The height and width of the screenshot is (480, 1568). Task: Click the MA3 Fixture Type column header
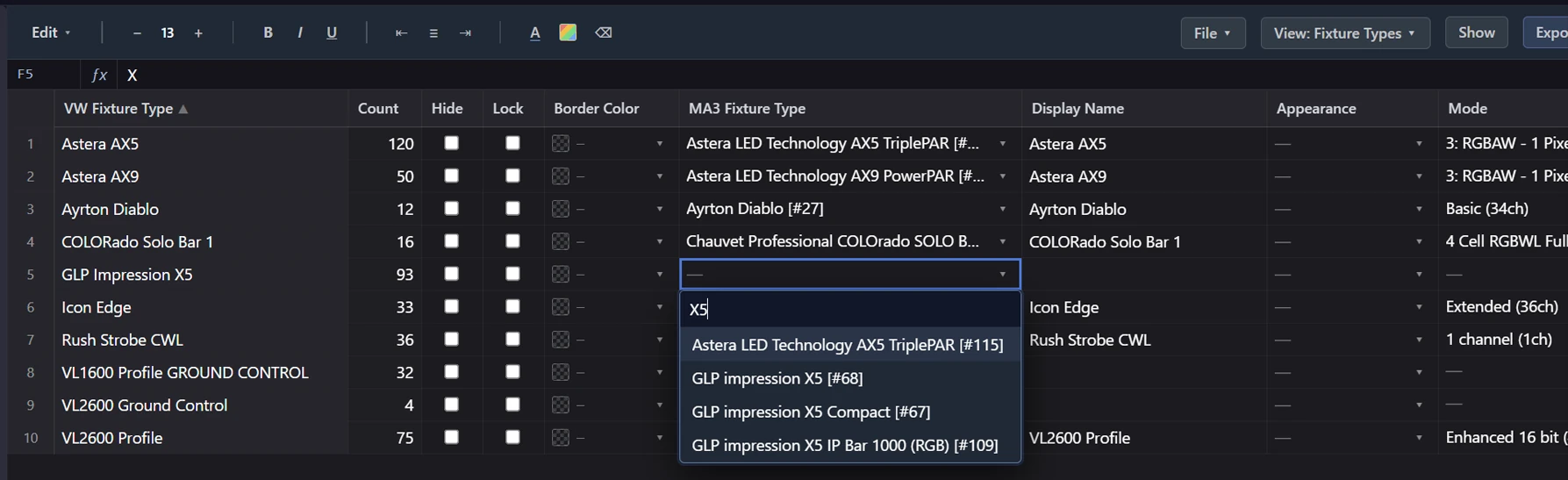coord(850,109)
